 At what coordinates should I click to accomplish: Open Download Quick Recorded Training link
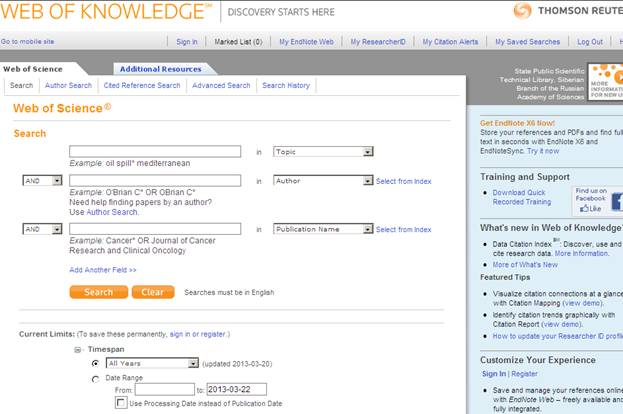tap(522, 197)
